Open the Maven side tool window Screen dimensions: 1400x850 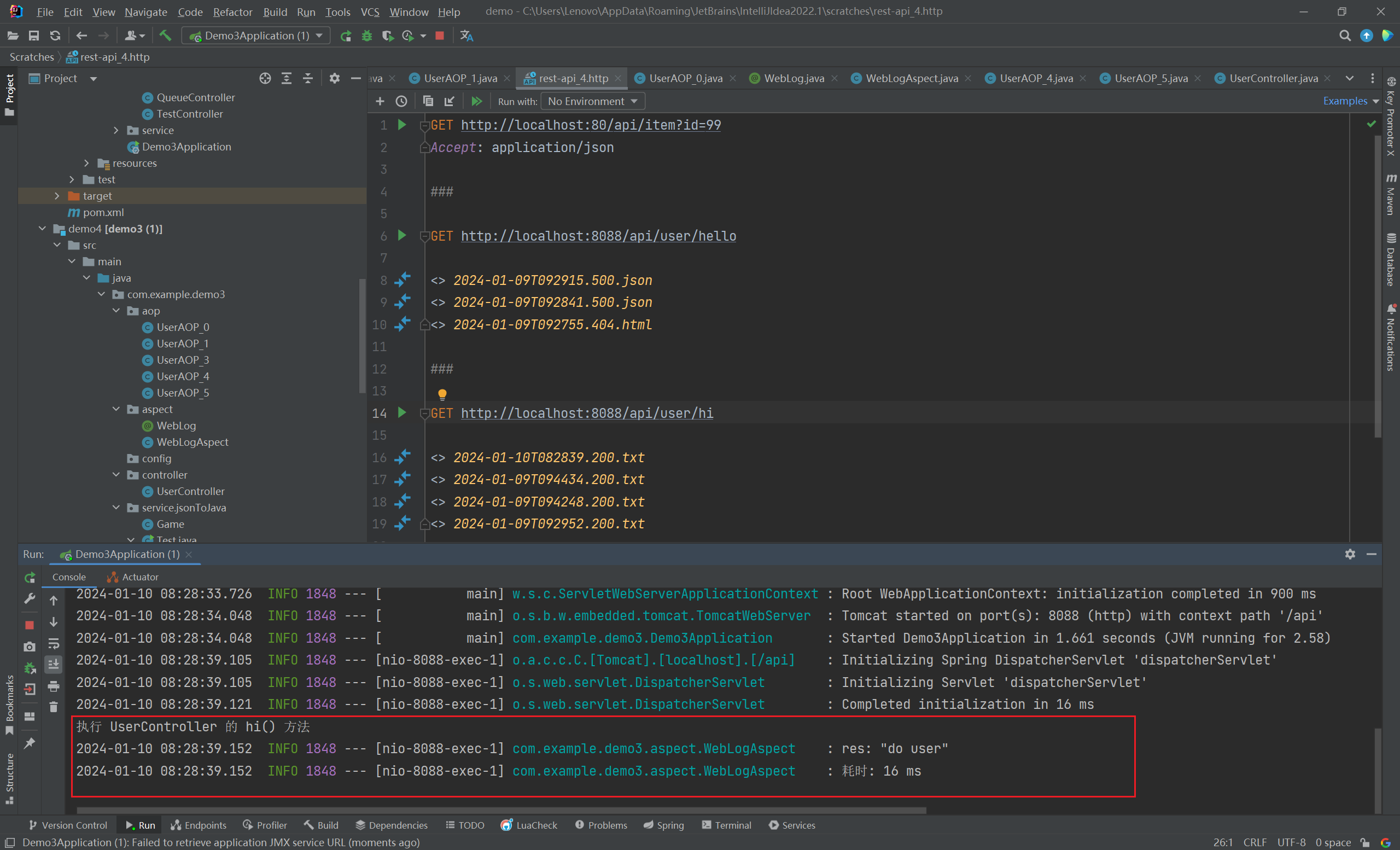(x=1390, y=194)
